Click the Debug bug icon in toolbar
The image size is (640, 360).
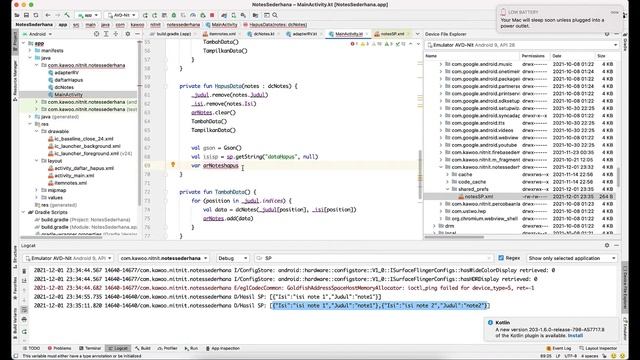(x=174, y=15)
